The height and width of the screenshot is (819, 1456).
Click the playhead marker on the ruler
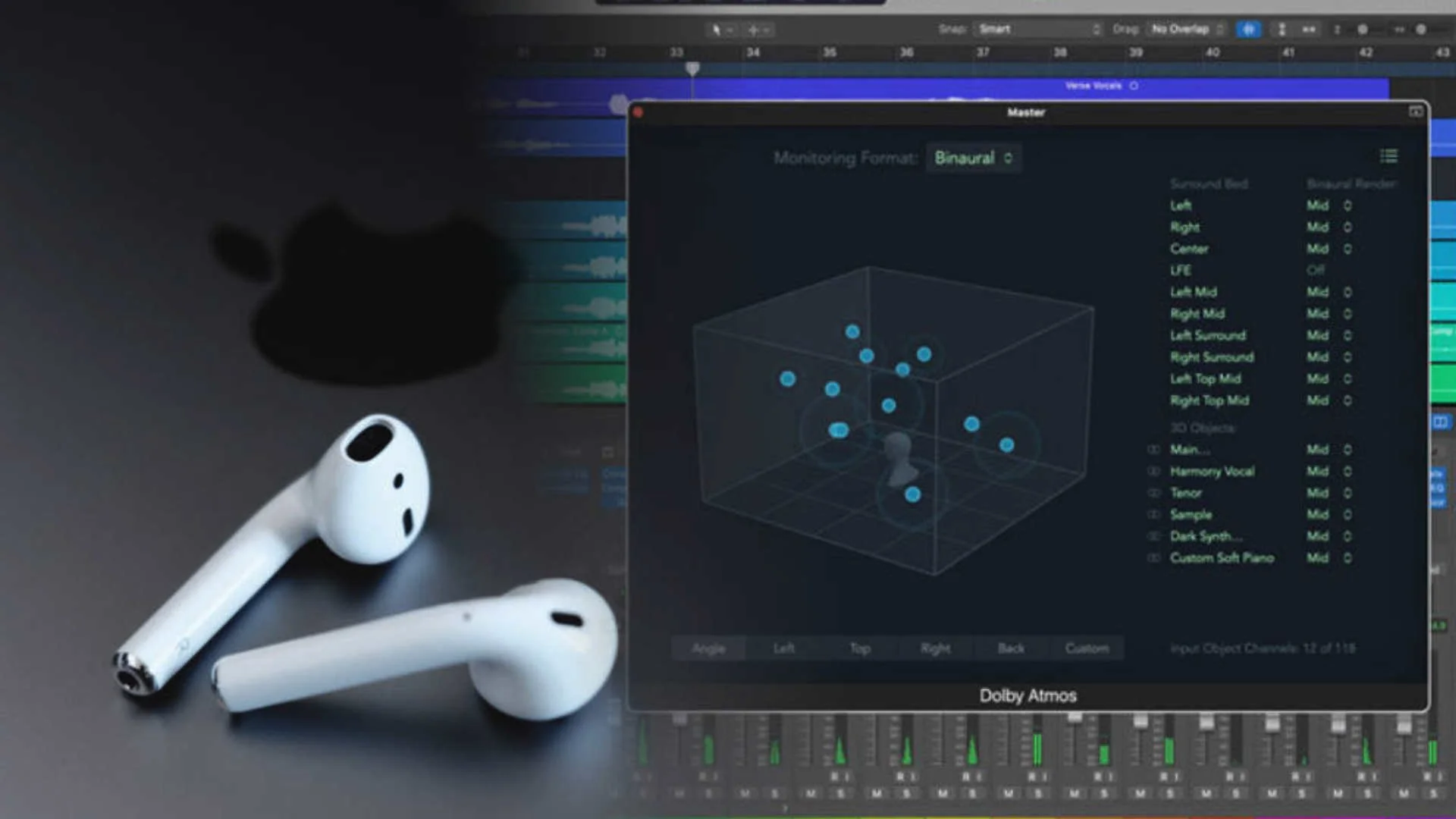tap(692, 69)
